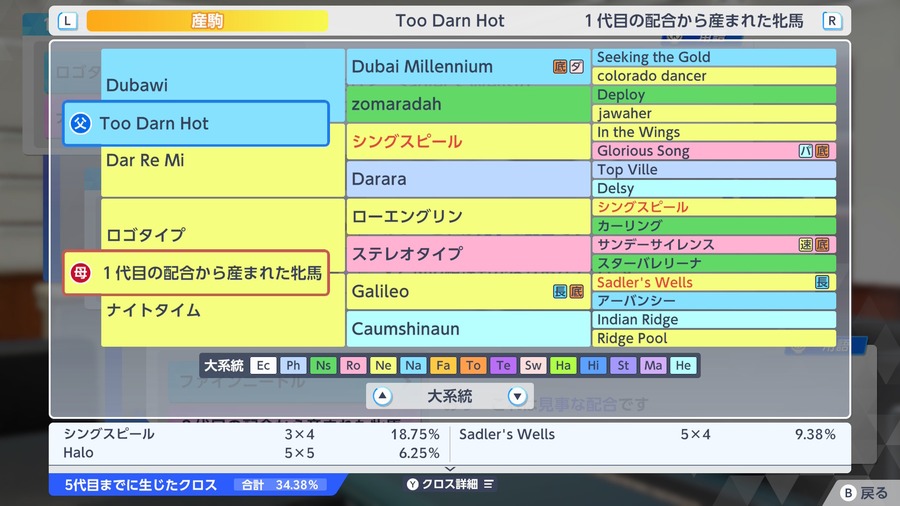Click the Ec lineage swatch

(263, 365)
